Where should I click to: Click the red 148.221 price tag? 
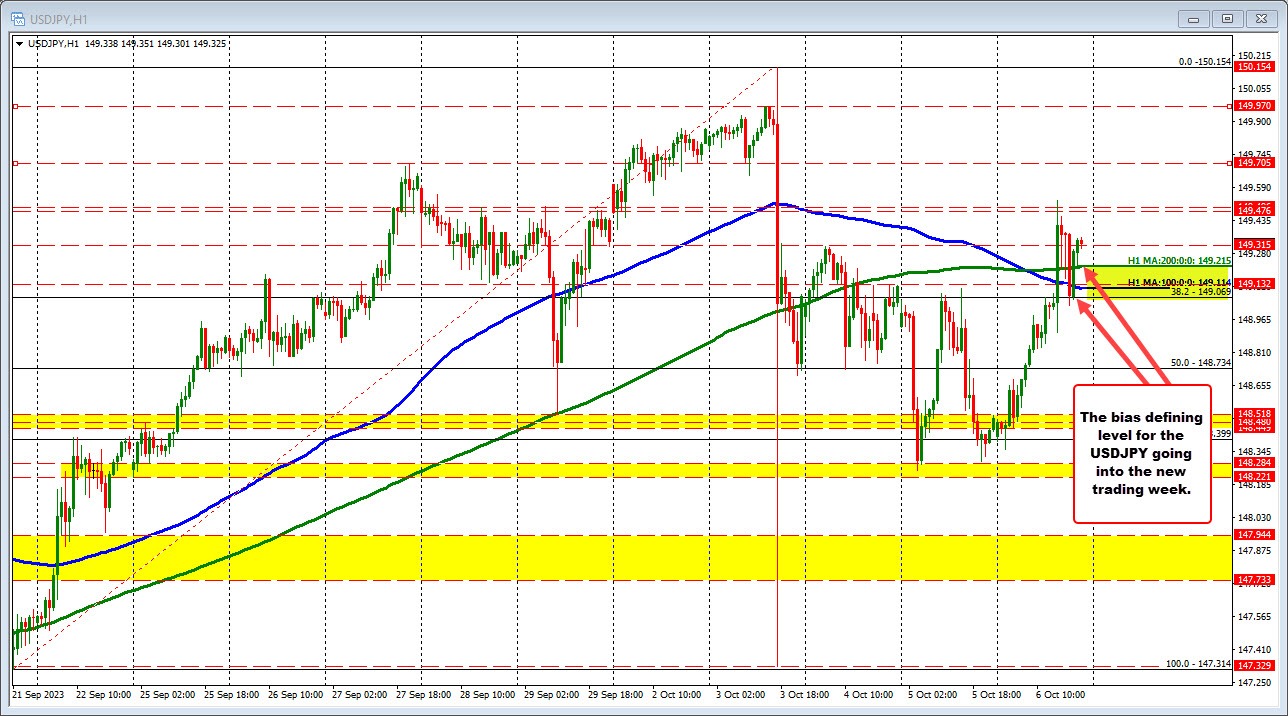(1254, 477)
